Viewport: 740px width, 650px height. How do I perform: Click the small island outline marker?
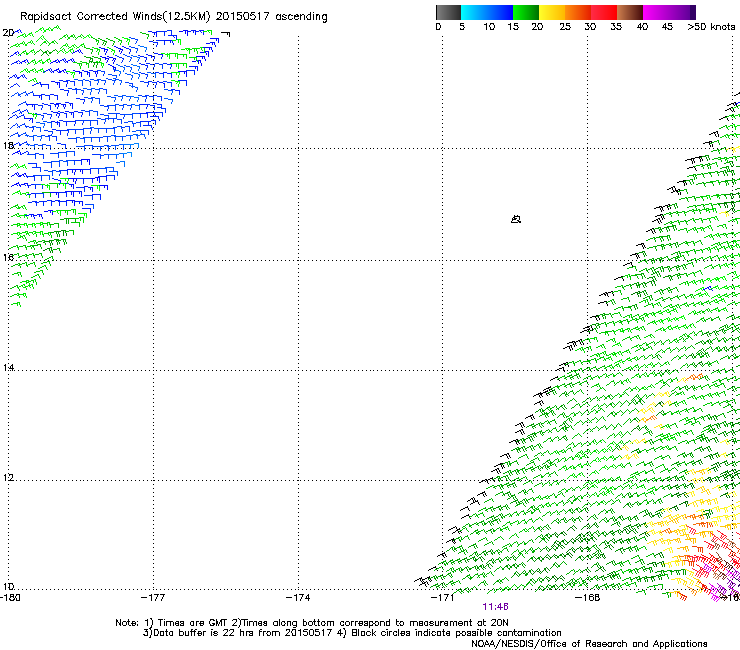point(516,219)
